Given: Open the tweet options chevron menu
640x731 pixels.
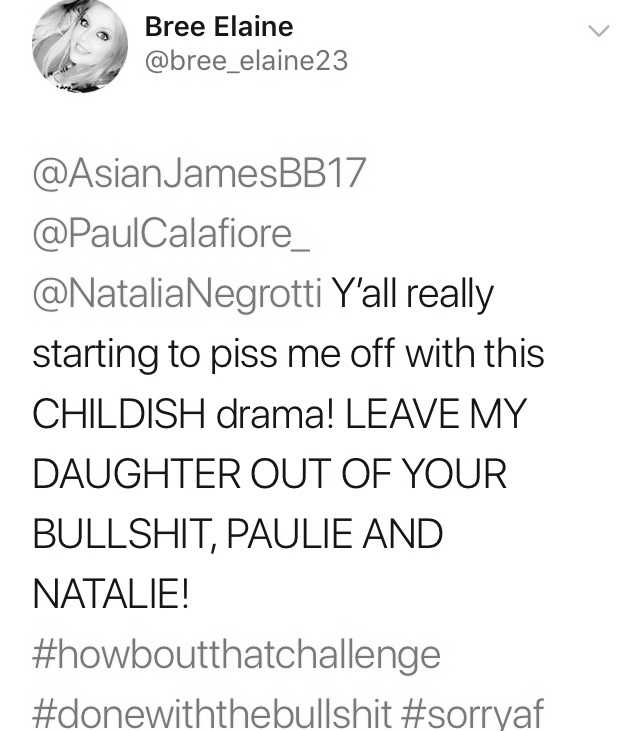Looking at the screenshot, I should 599,31.
